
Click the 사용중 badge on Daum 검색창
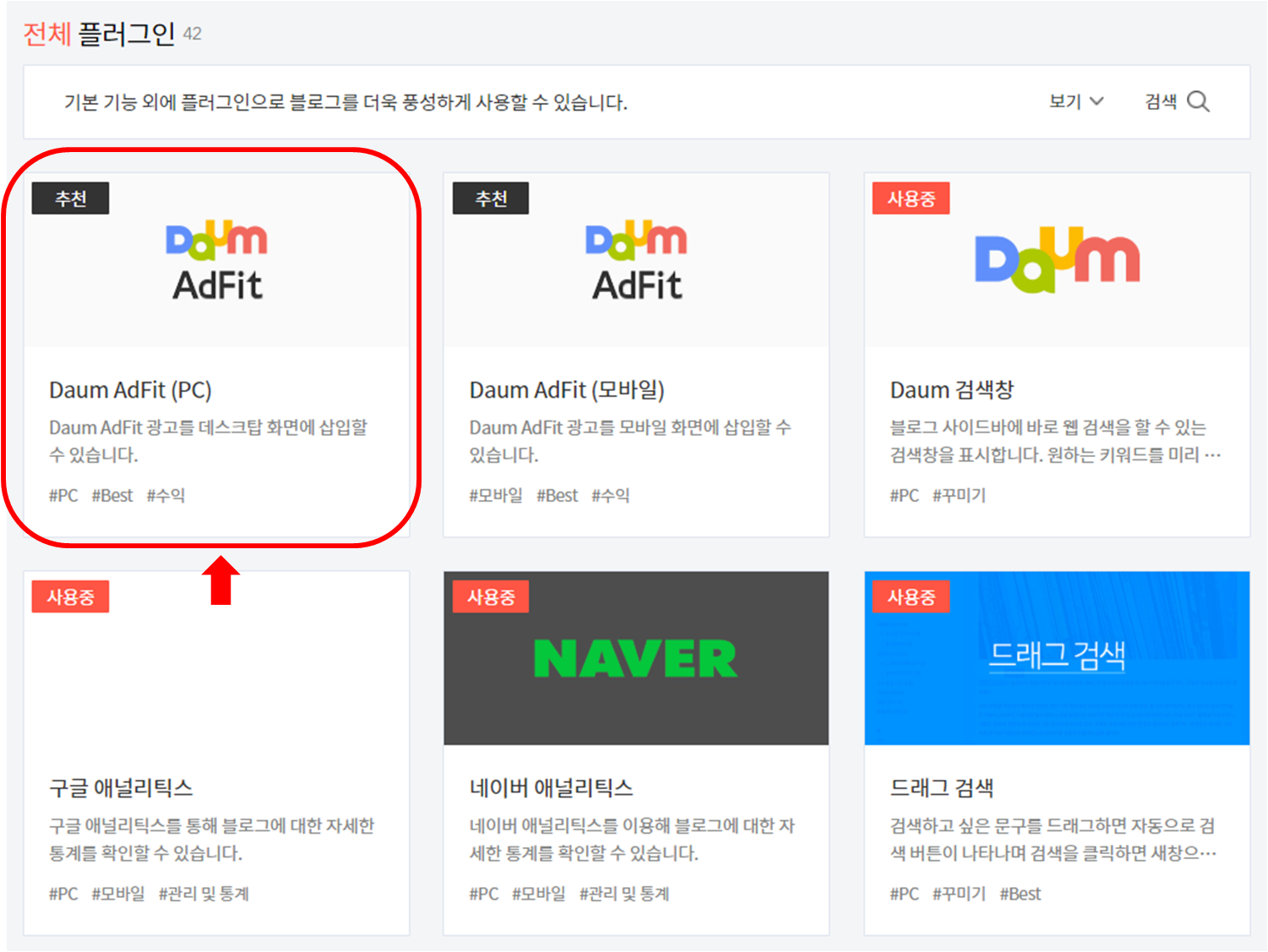(x=912, y=199)
